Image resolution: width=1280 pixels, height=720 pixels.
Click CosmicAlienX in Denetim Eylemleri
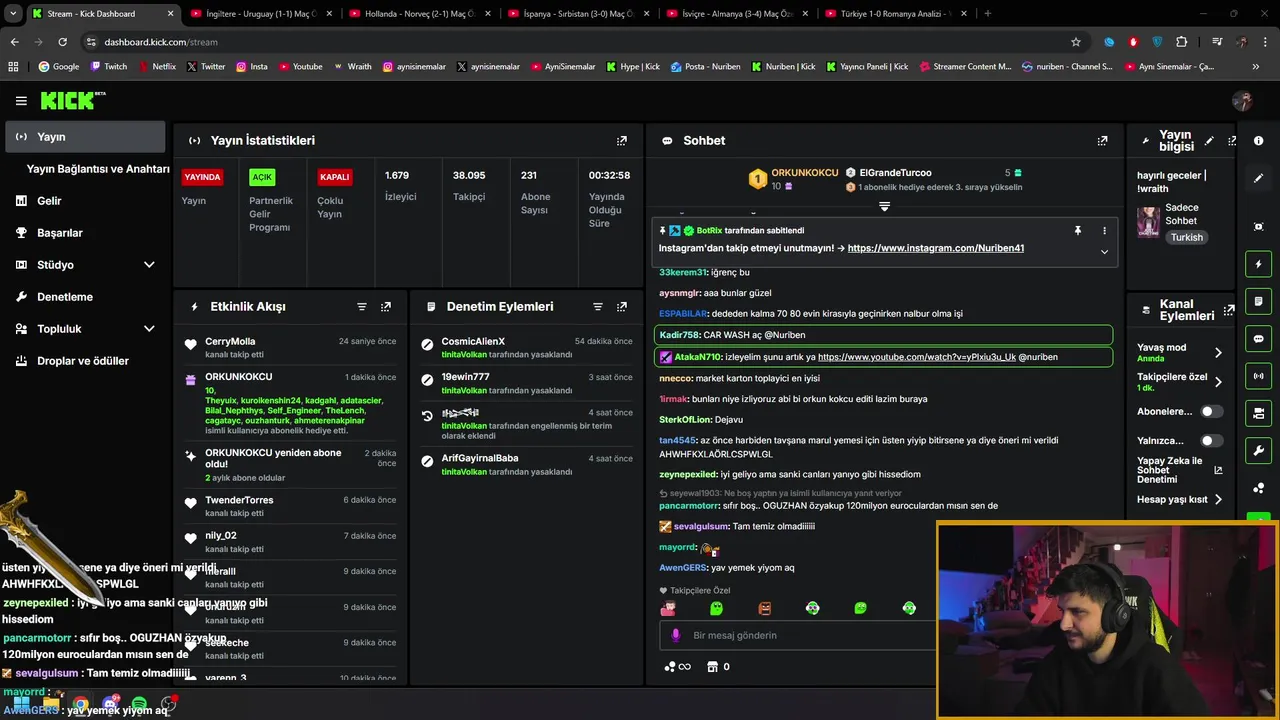[x=473, y=342]
